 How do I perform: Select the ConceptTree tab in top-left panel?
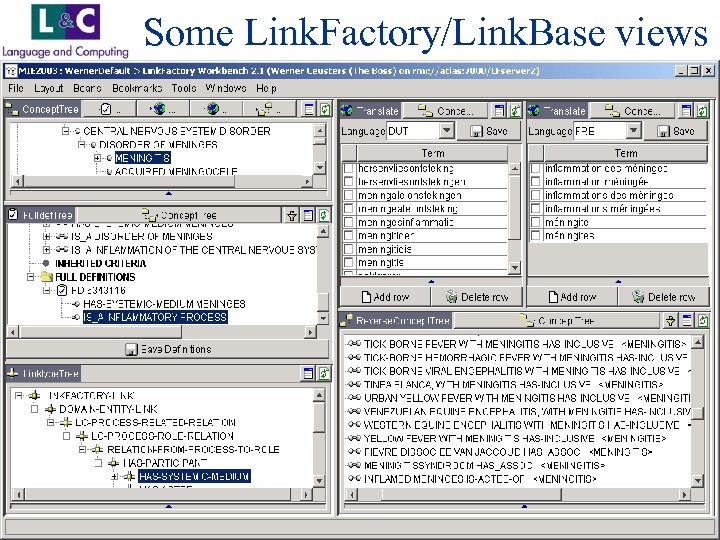coord(43,109)
